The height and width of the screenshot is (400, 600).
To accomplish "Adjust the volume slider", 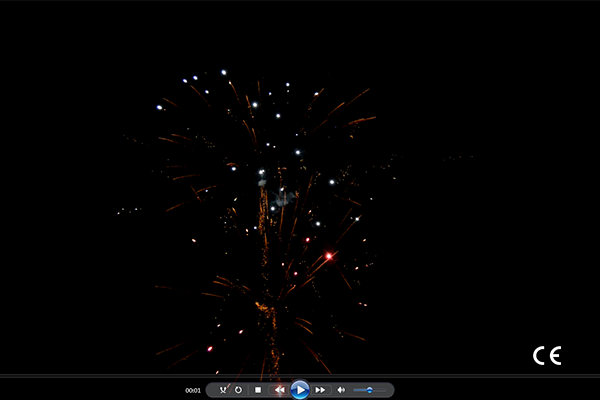I will tap(370, 390).
